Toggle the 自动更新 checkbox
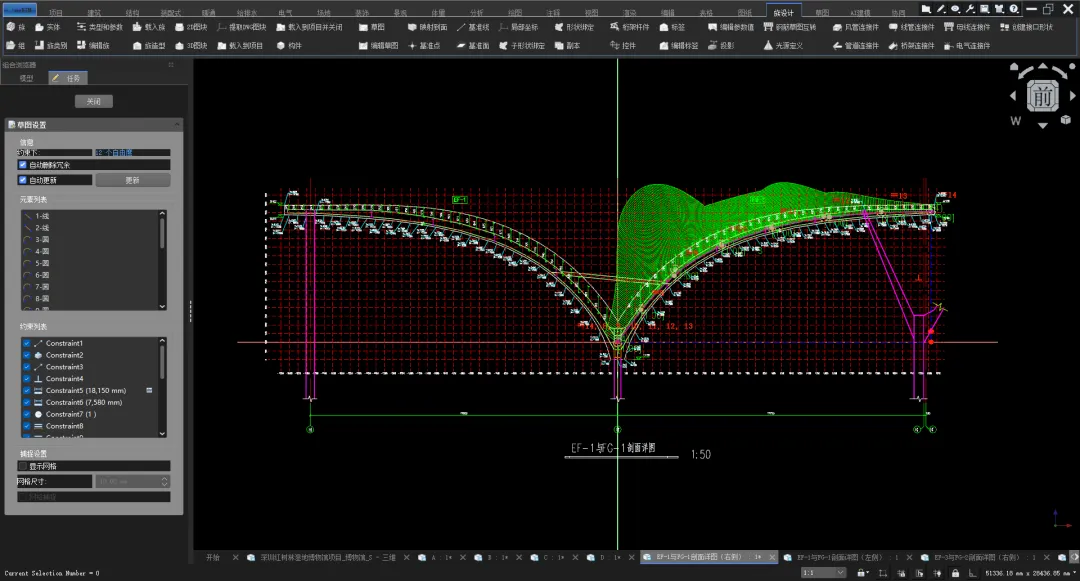This screenshot has height=581, width=1080. point(23,180)
